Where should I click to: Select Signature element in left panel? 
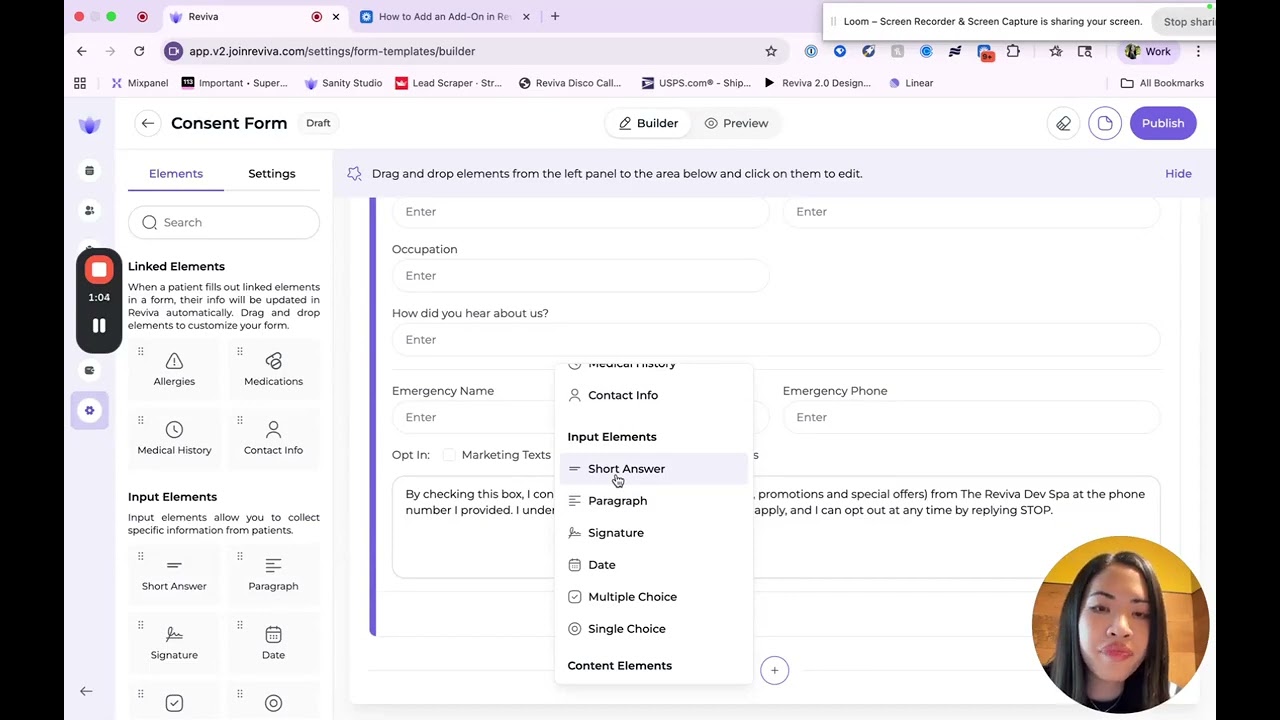(x=174, y=643)
